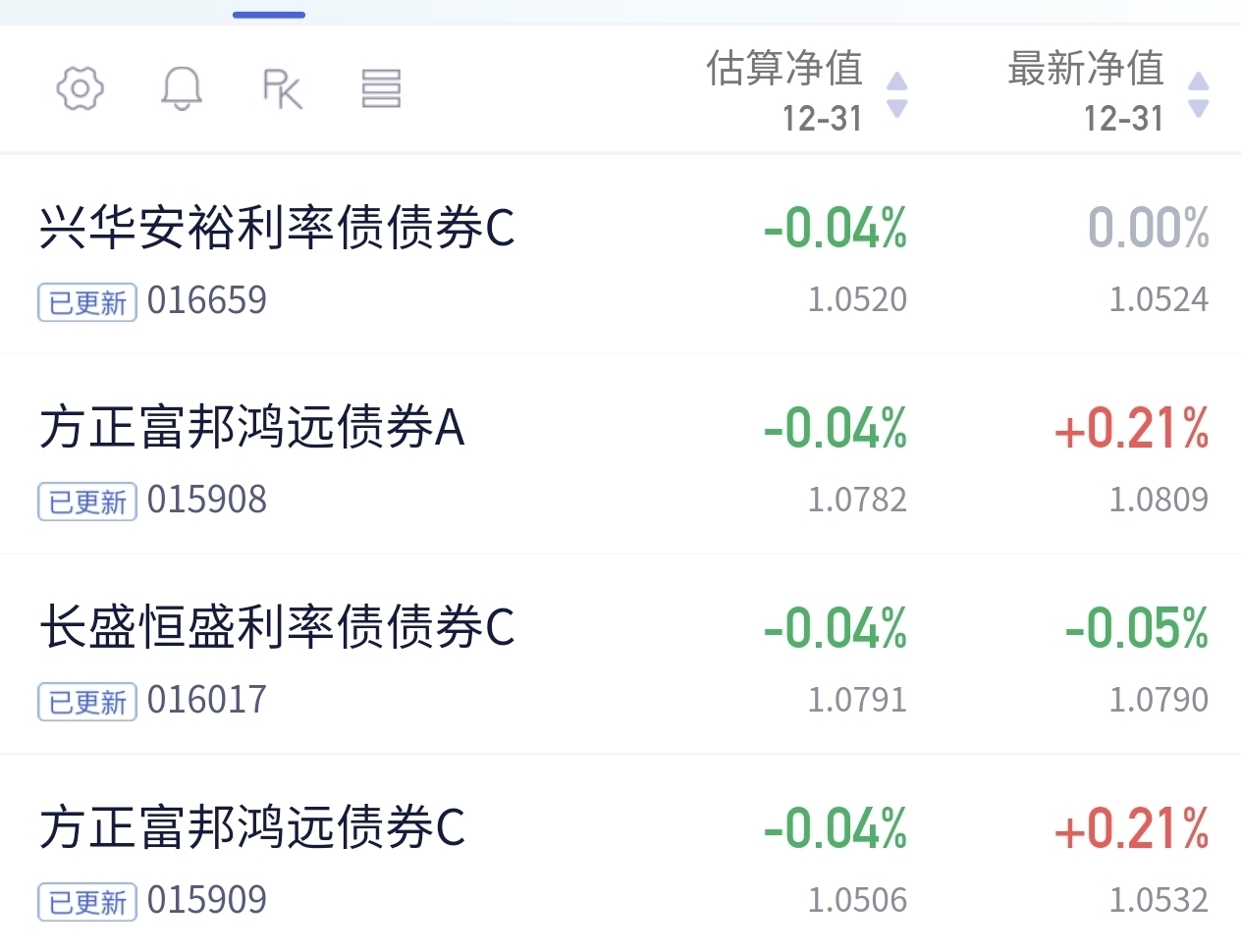Tap the bell notification icon
The height and width of the screenshot is (952, 1241).
click(182, 88)
